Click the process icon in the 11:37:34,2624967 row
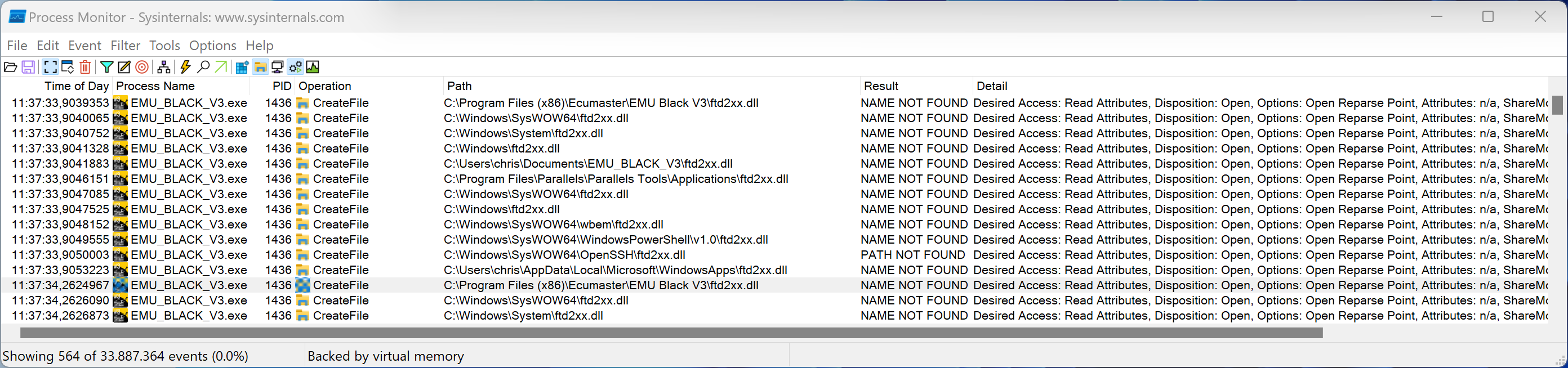The height and width of the screenshot is (368, 1568). tap(121, 286)
